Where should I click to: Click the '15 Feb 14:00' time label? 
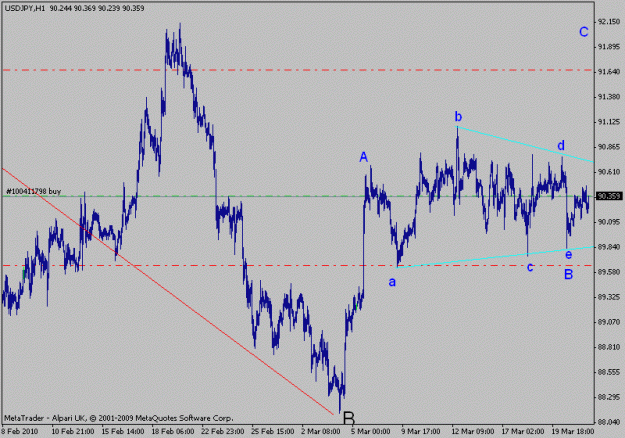(123, 432)
